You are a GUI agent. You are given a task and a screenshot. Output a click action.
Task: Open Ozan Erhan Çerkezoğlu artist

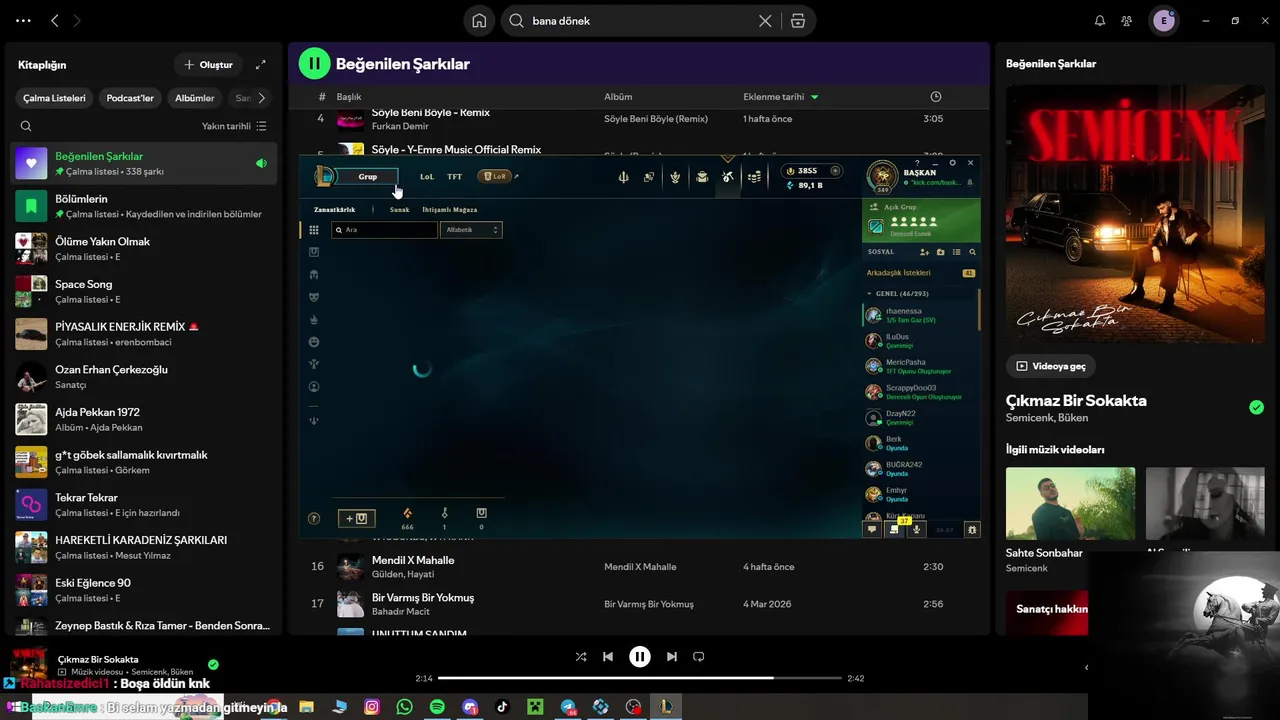pyautogui.click(x=144, y=376)
